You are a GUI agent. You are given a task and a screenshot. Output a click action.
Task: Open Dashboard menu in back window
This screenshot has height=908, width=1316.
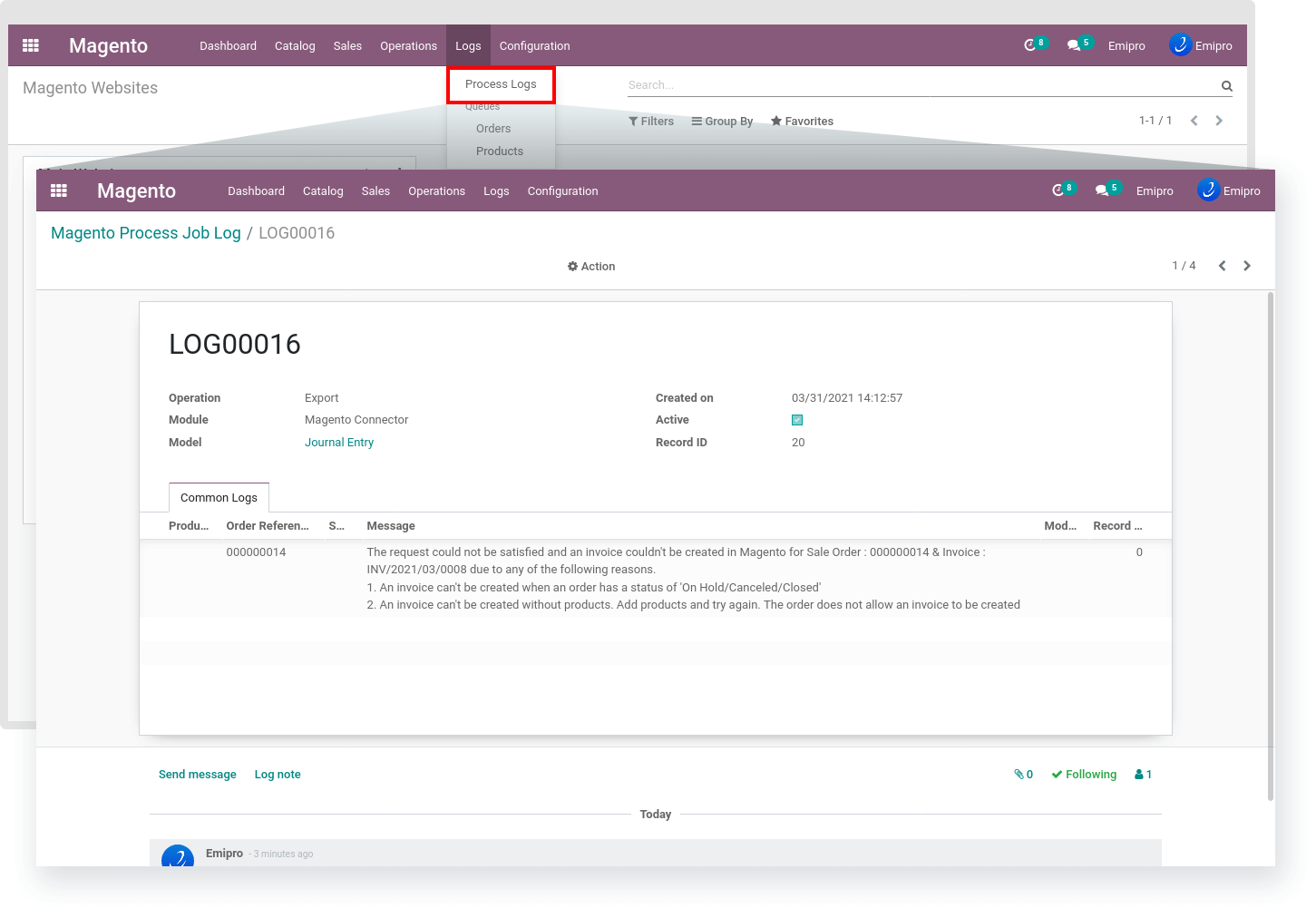point(228,46)
